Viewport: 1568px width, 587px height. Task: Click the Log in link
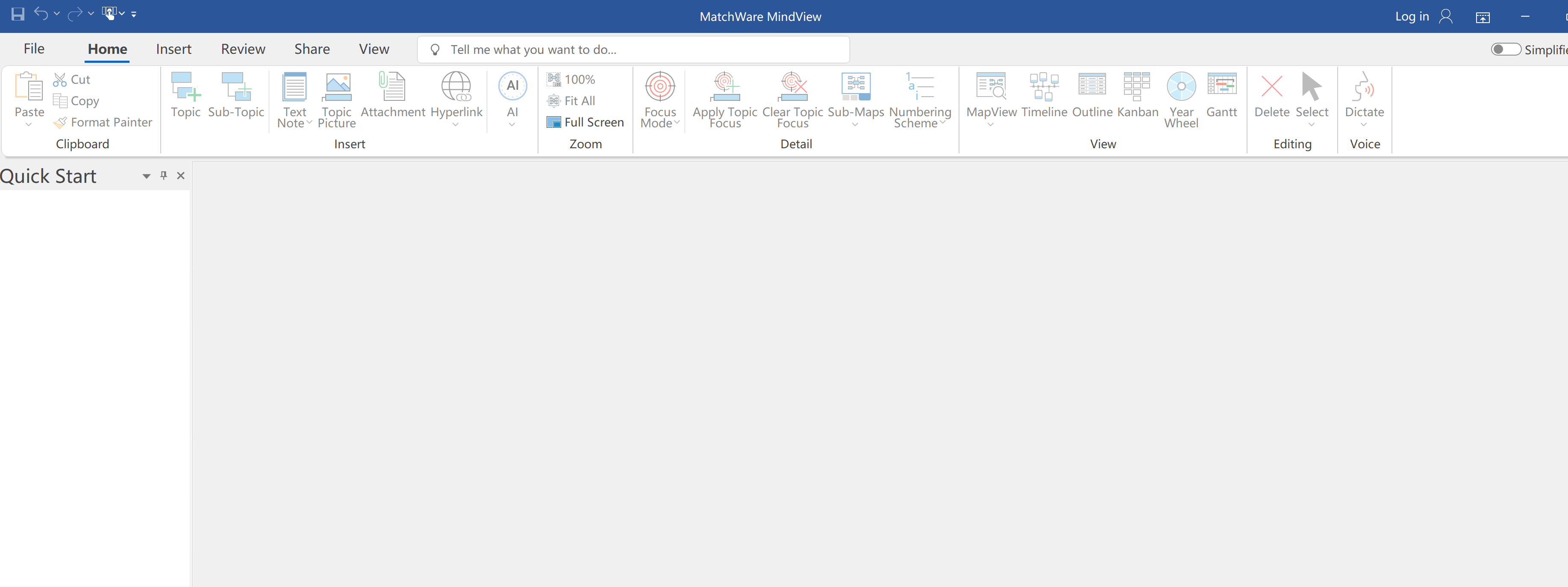click(1412, 16)
